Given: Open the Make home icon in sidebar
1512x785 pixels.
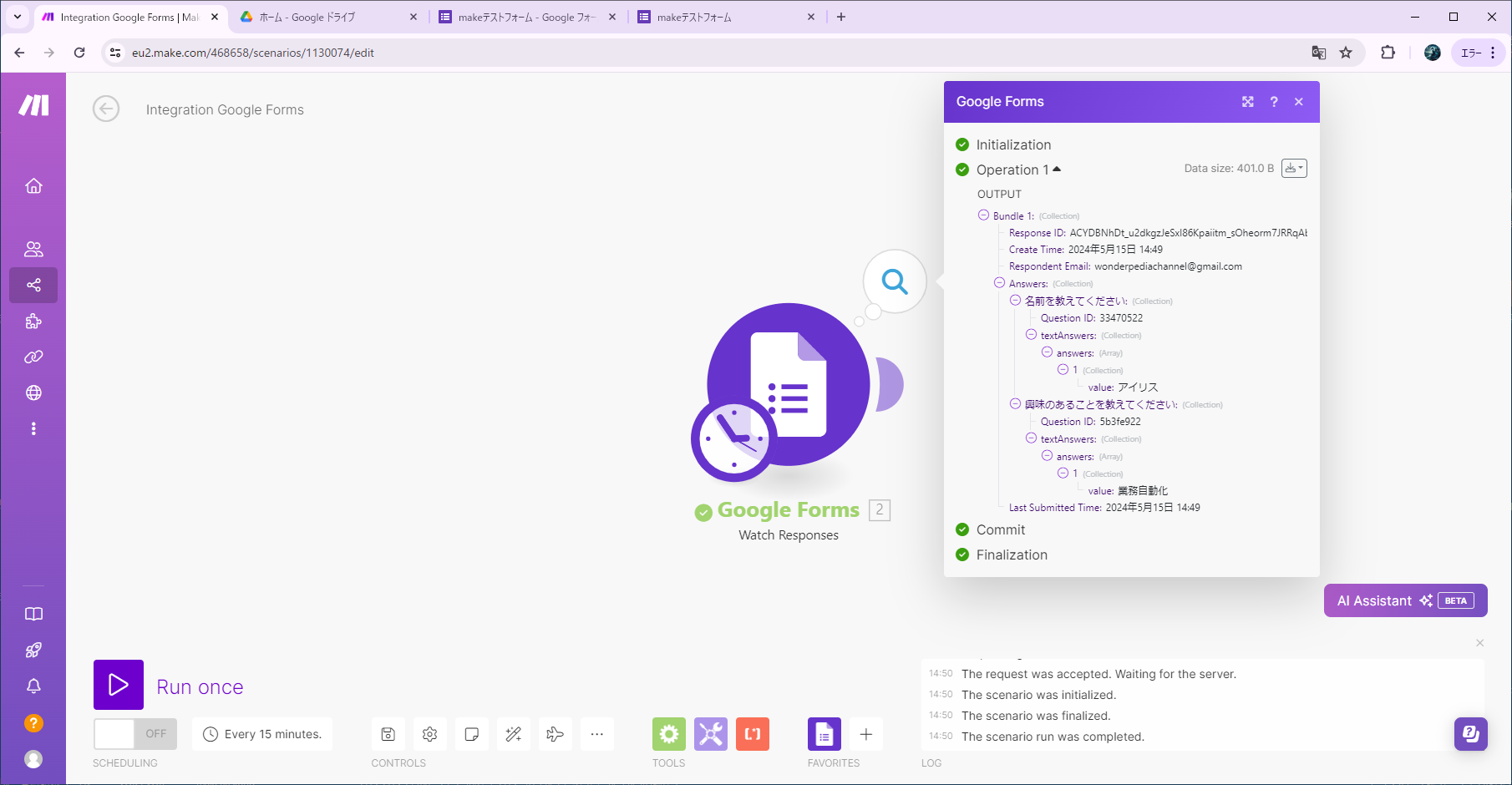Looking at the screenshot, I should (33, 185).
